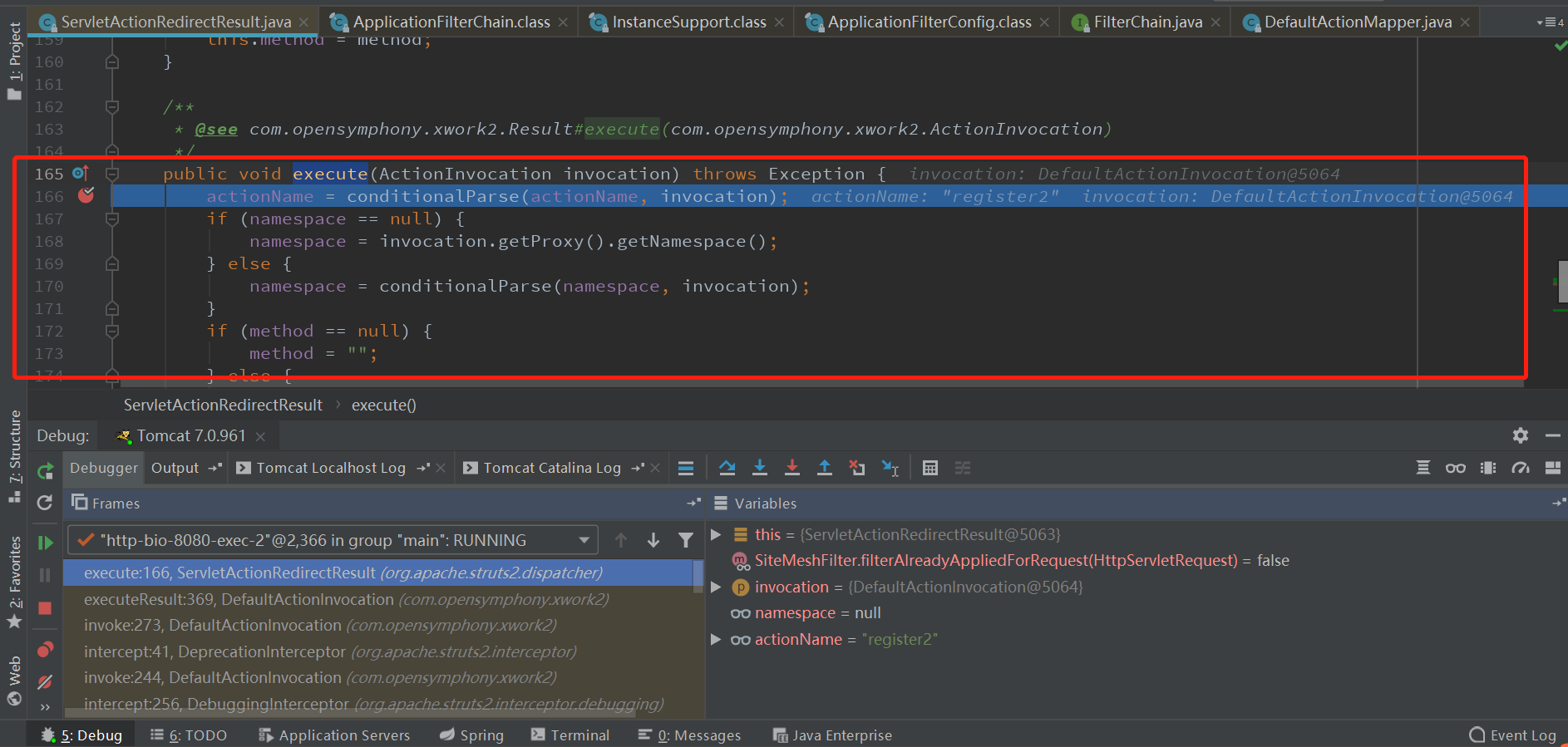Click the Drop Frame icon
The image size is (1568, 747).
(x=857, y=468)
